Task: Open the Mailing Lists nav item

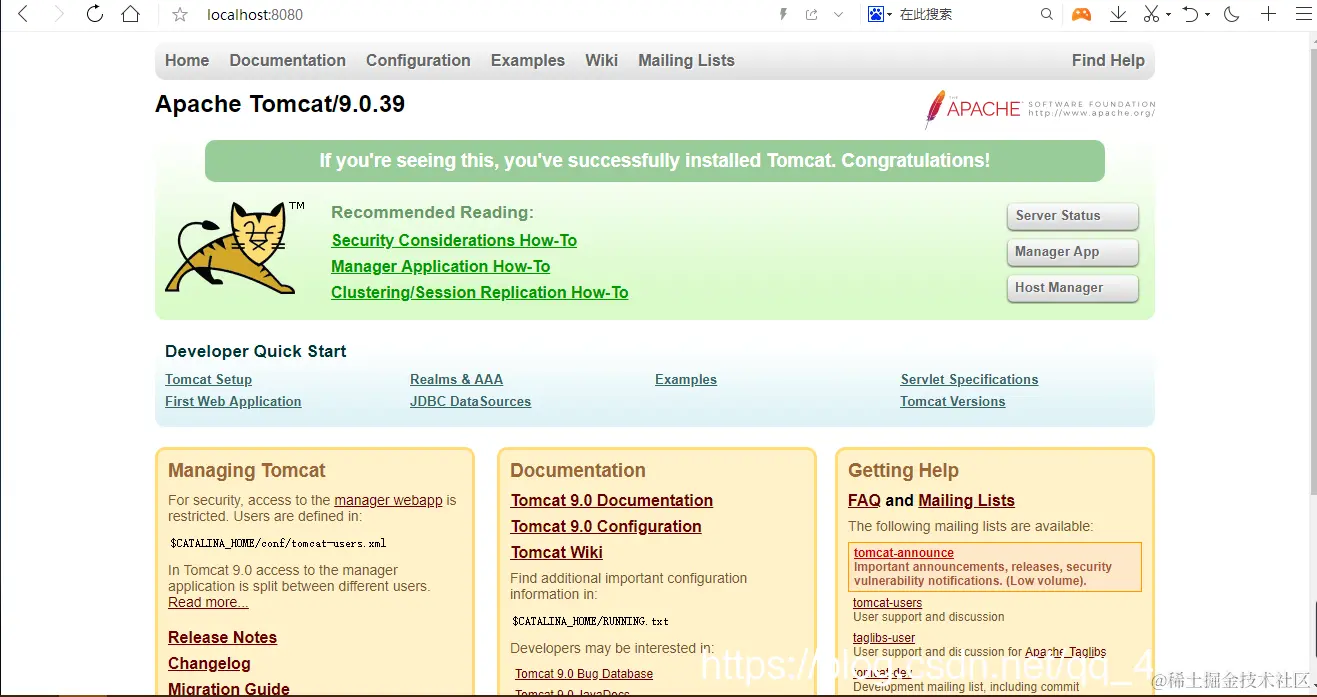Action: point(686,60)
